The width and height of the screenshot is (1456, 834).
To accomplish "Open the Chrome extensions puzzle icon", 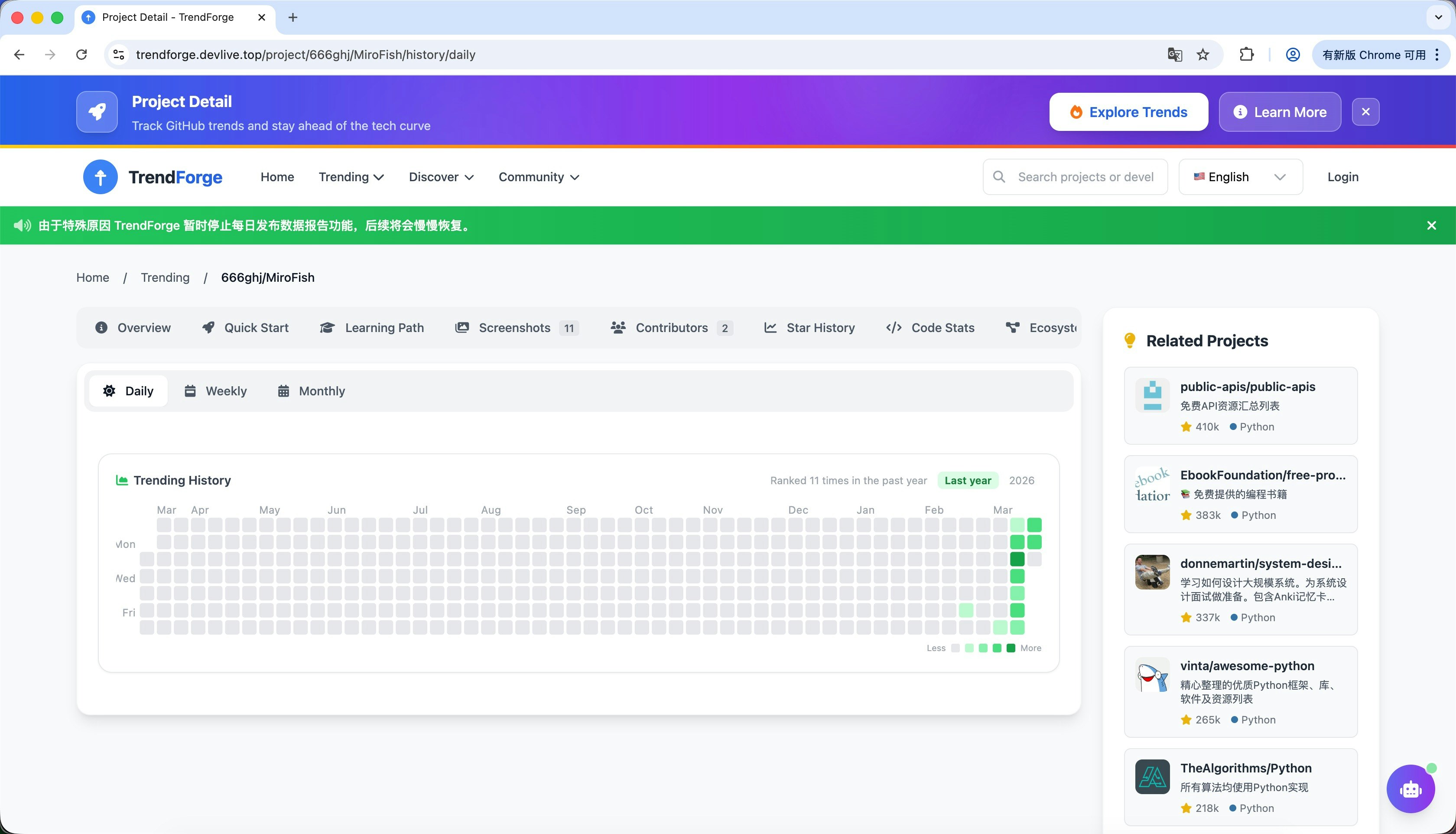I will [x=1246, y=55].
